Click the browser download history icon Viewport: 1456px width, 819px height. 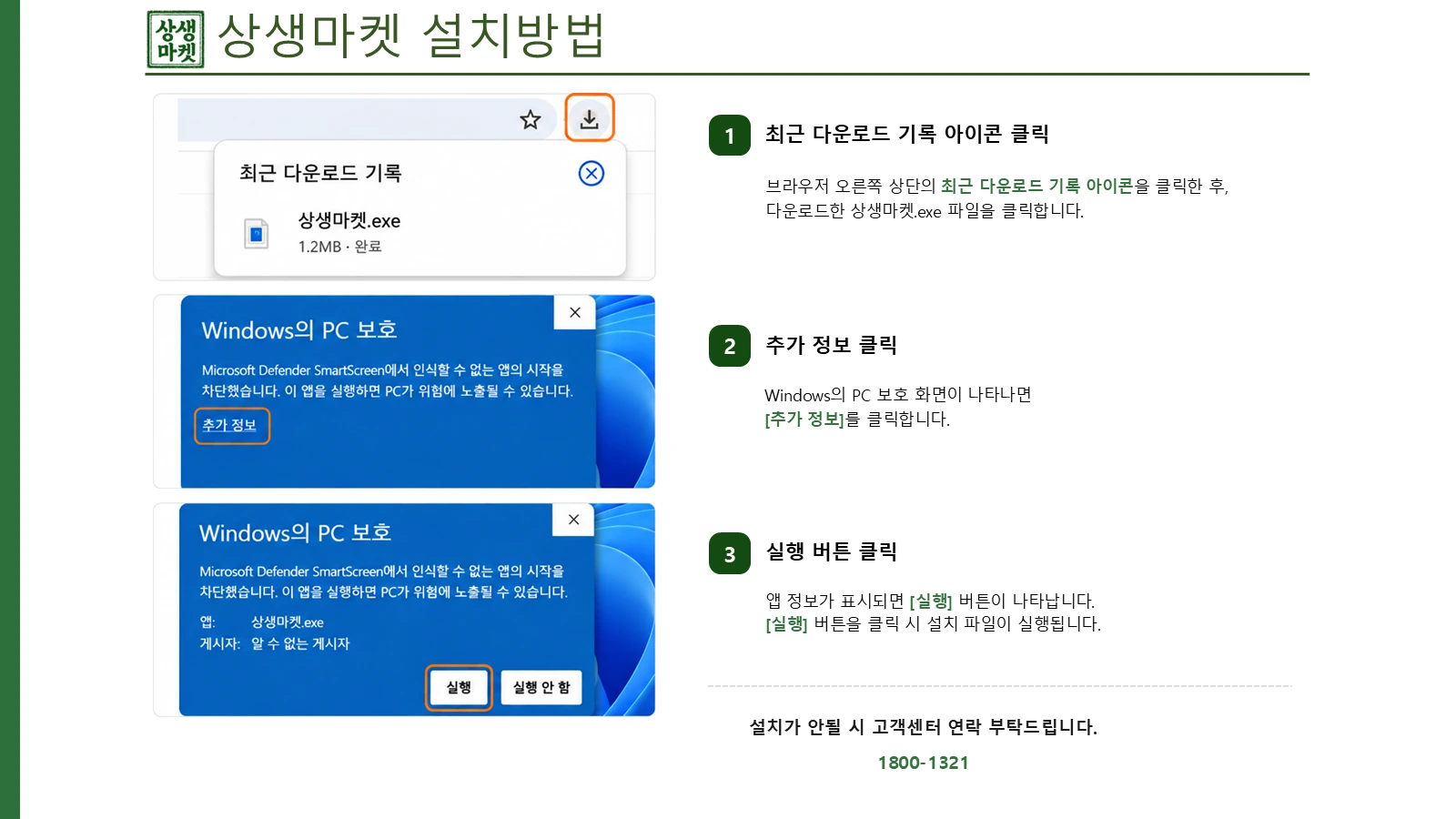(x=590, y=118)
